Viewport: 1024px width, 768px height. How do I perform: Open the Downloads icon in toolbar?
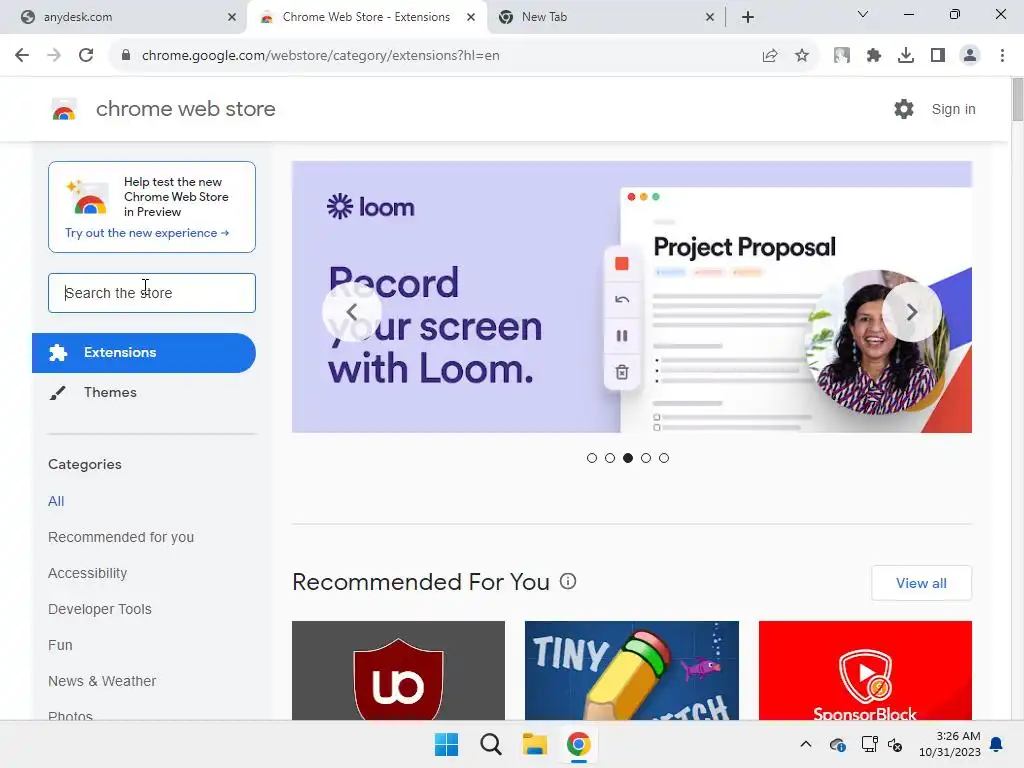(906, 56)
